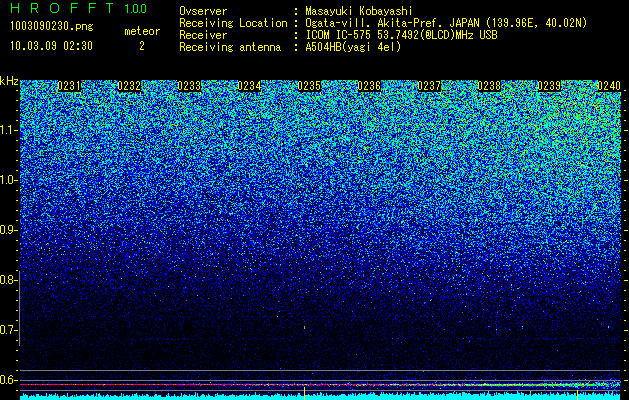Click the meteor count value 2

point(142,46)
